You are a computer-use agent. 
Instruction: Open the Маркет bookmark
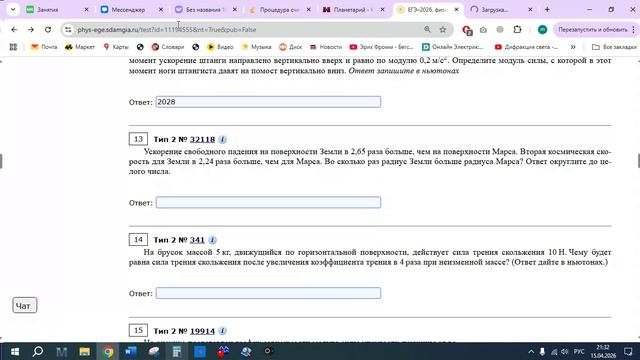(80, 47)
